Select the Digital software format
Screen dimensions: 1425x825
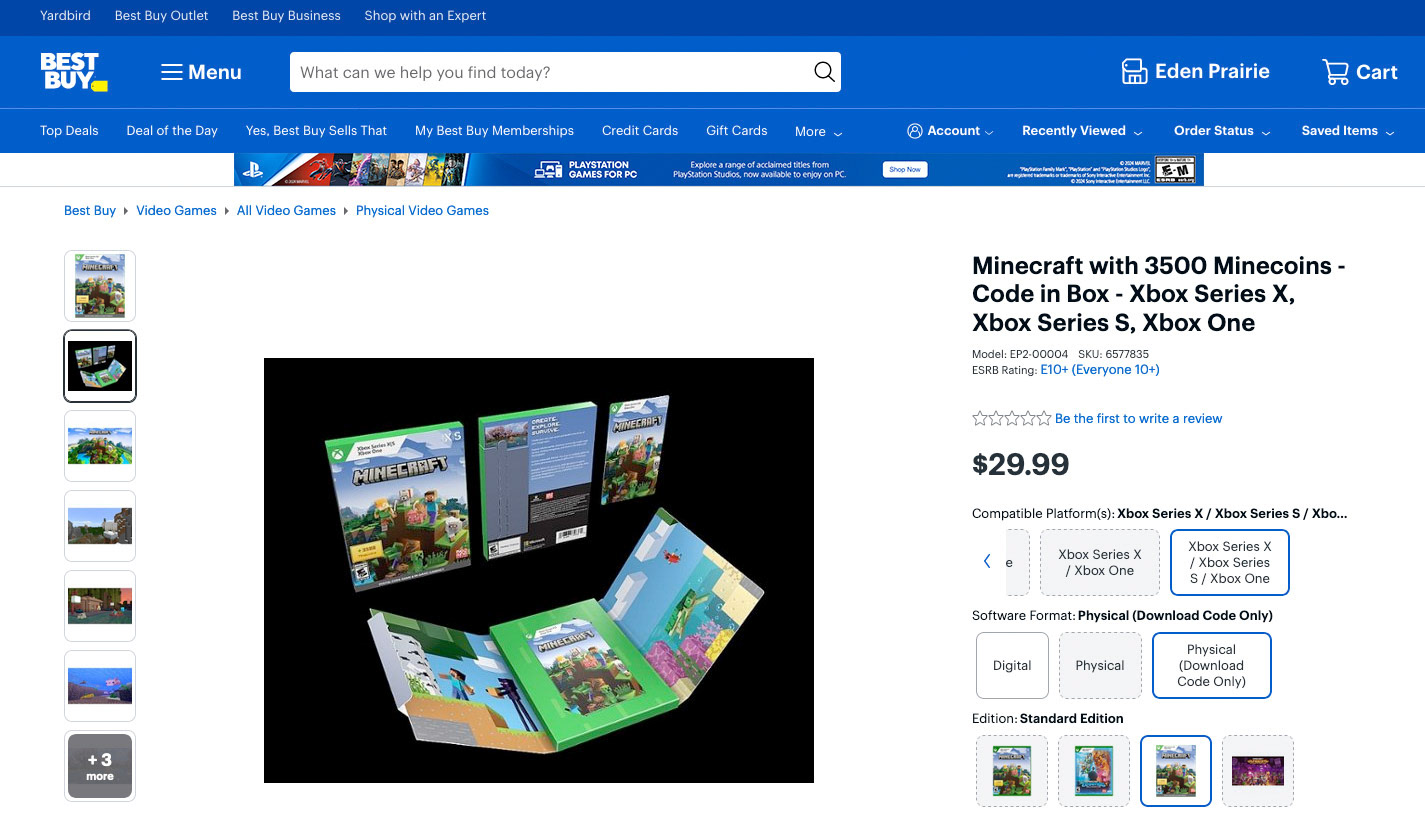click(1012, 665)
